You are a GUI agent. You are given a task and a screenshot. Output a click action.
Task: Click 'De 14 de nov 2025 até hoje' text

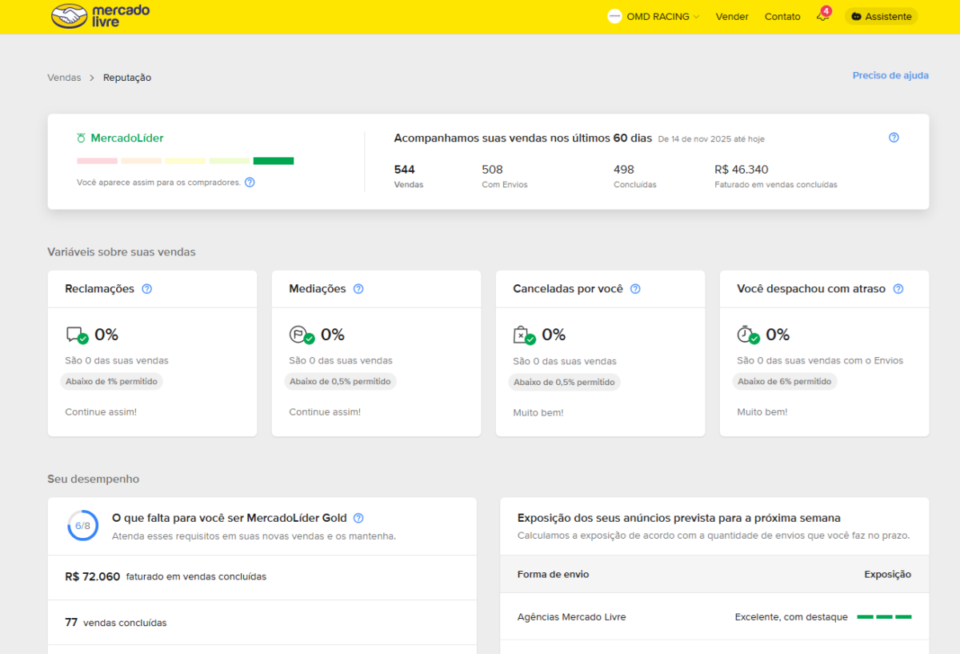711,139
